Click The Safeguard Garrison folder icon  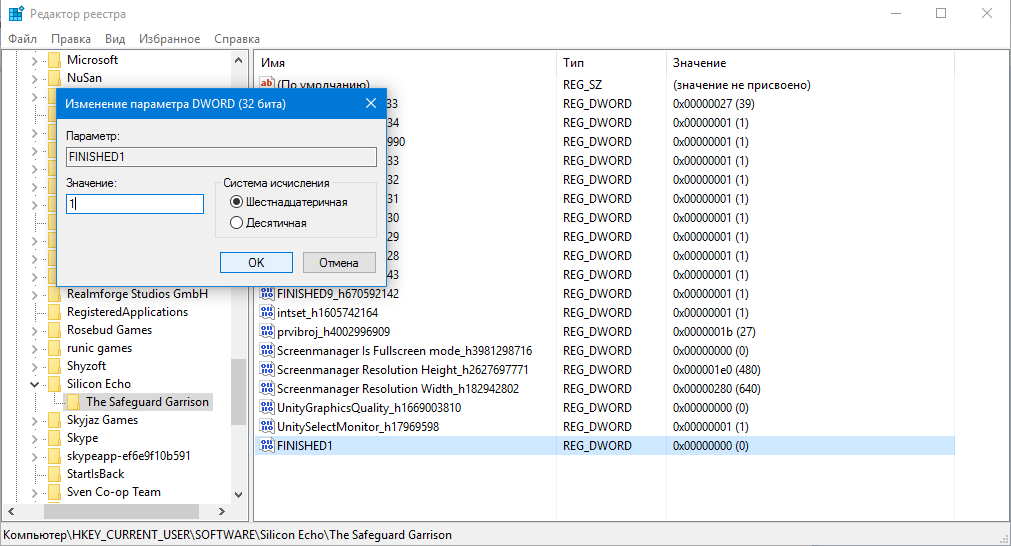click(x=74, y=402)
